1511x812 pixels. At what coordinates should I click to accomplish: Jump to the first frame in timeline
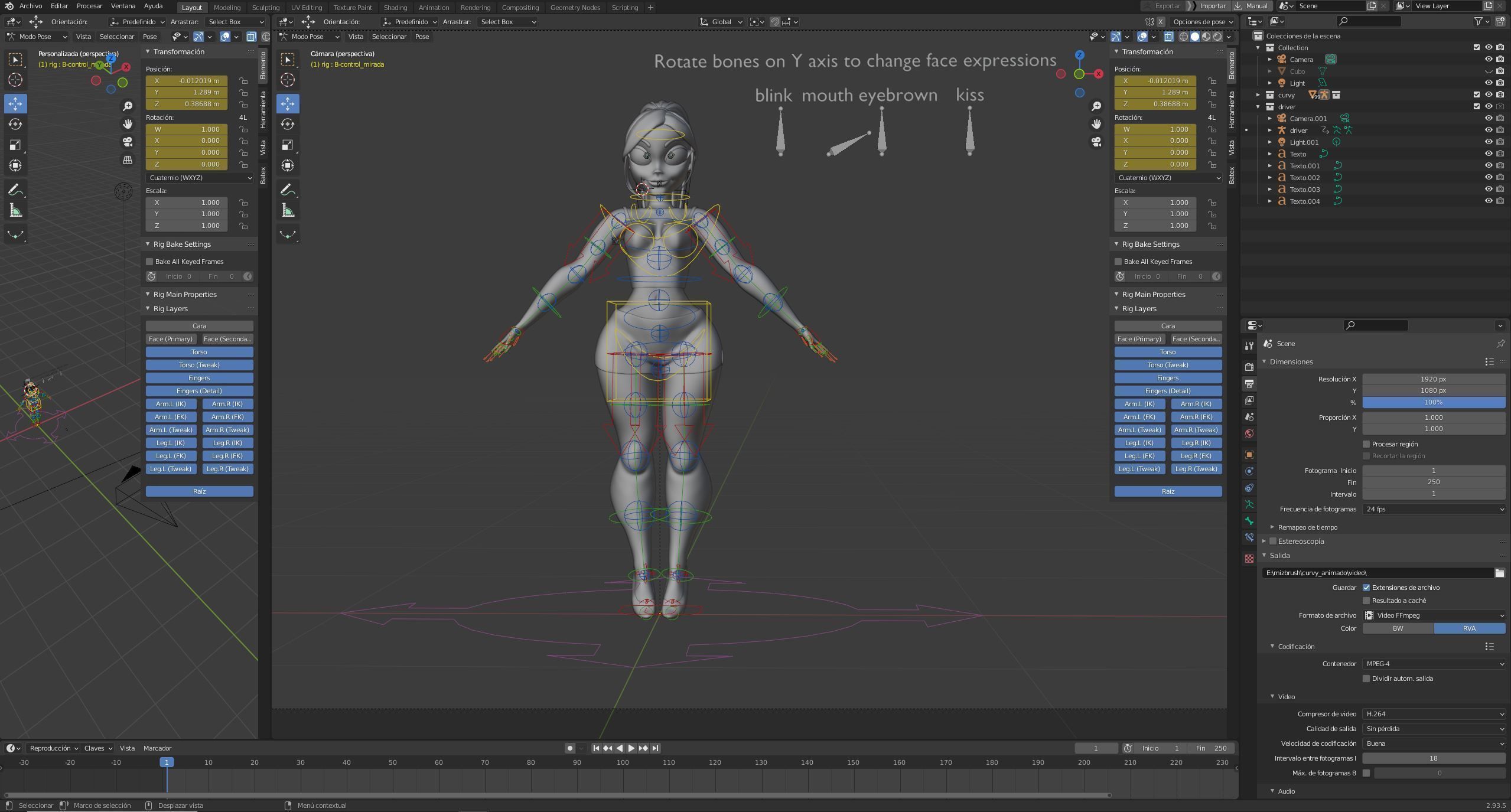(x=596, y=748)
